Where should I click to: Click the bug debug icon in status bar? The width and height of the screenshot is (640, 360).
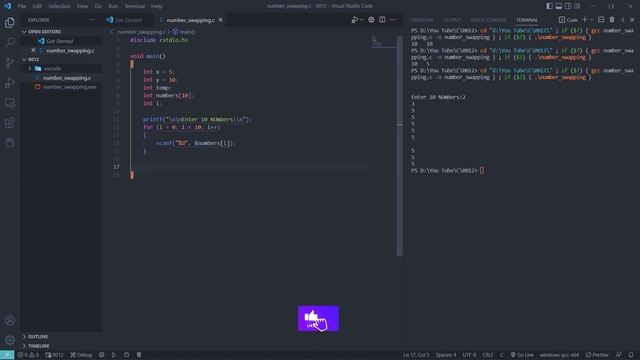[127, 355]
